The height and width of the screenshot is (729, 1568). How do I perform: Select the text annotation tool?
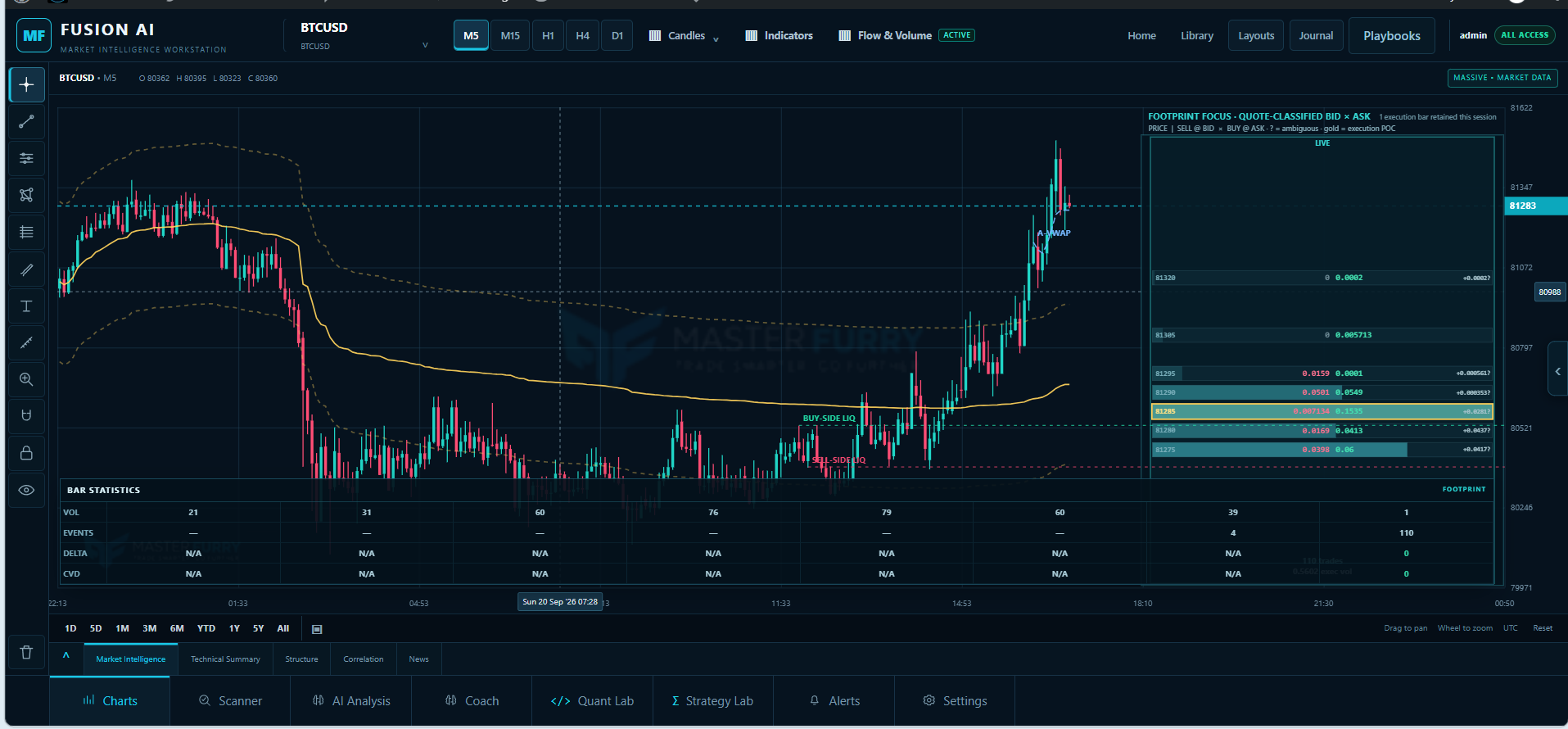coord(26,306)
